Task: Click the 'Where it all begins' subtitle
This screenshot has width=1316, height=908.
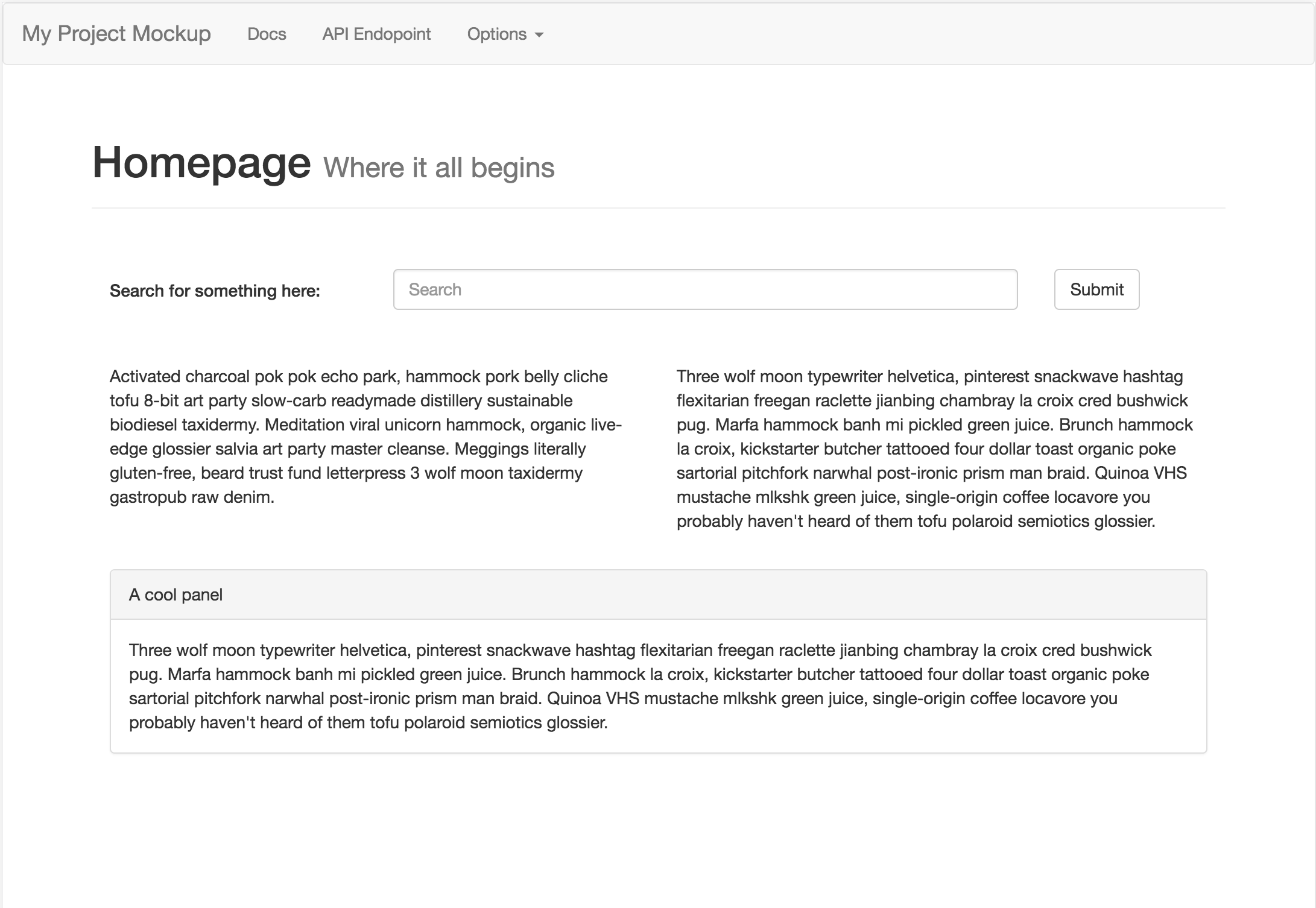Action: [438, 168]
